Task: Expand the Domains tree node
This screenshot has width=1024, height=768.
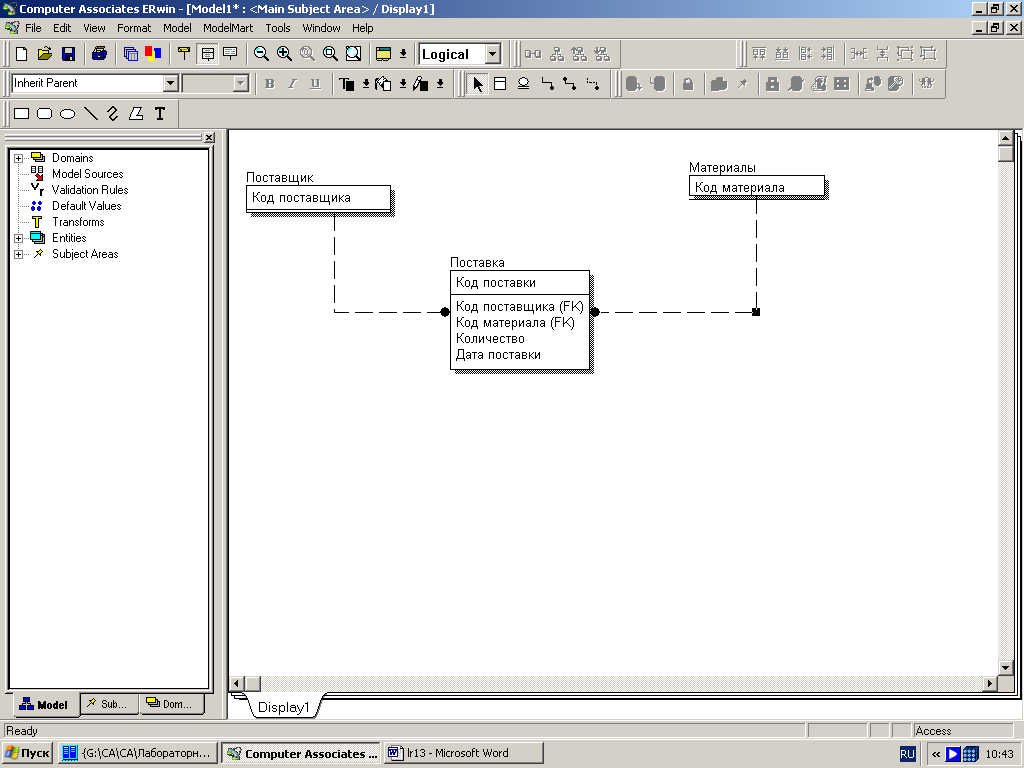Action: pos(18,158)
